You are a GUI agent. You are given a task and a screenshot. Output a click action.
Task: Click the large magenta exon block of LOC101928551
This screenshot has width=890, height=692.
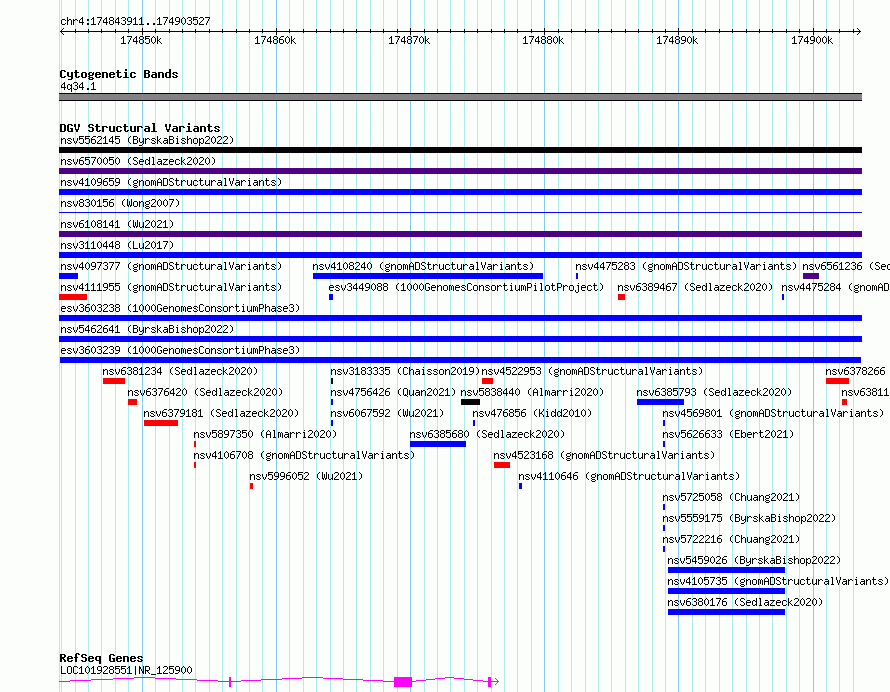403,682
